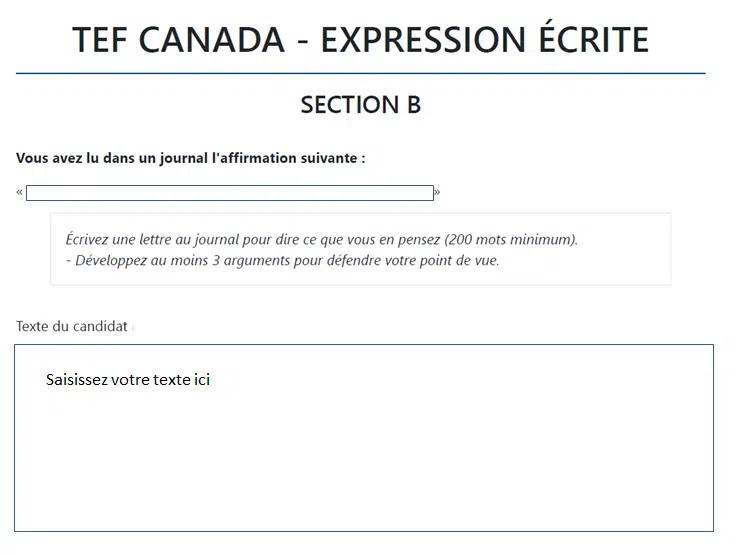The image size is (736, 556).
Task: Click the 'Développez au moins 3 arguments' line
Action: pyautogui.click(x=283, y=260)
